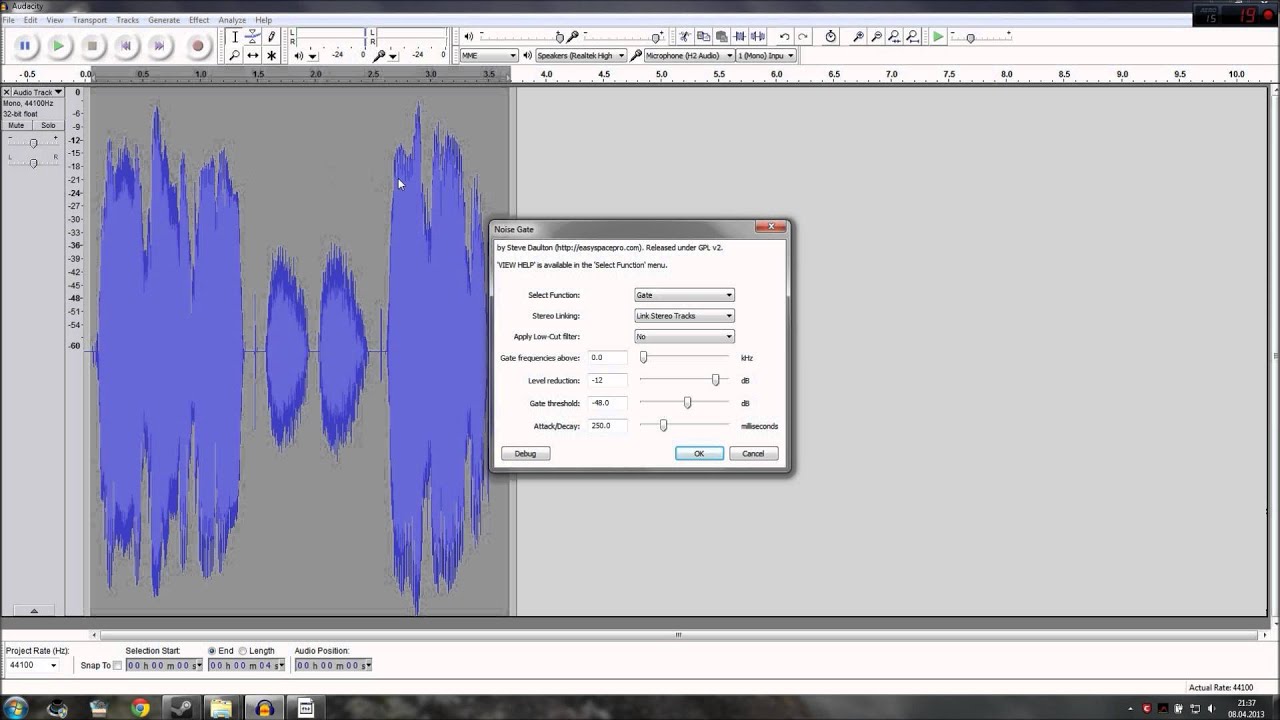This screenshot has width=1280, height=720.
Task: Open the Transport menu
Action: (x=89, y=20)
